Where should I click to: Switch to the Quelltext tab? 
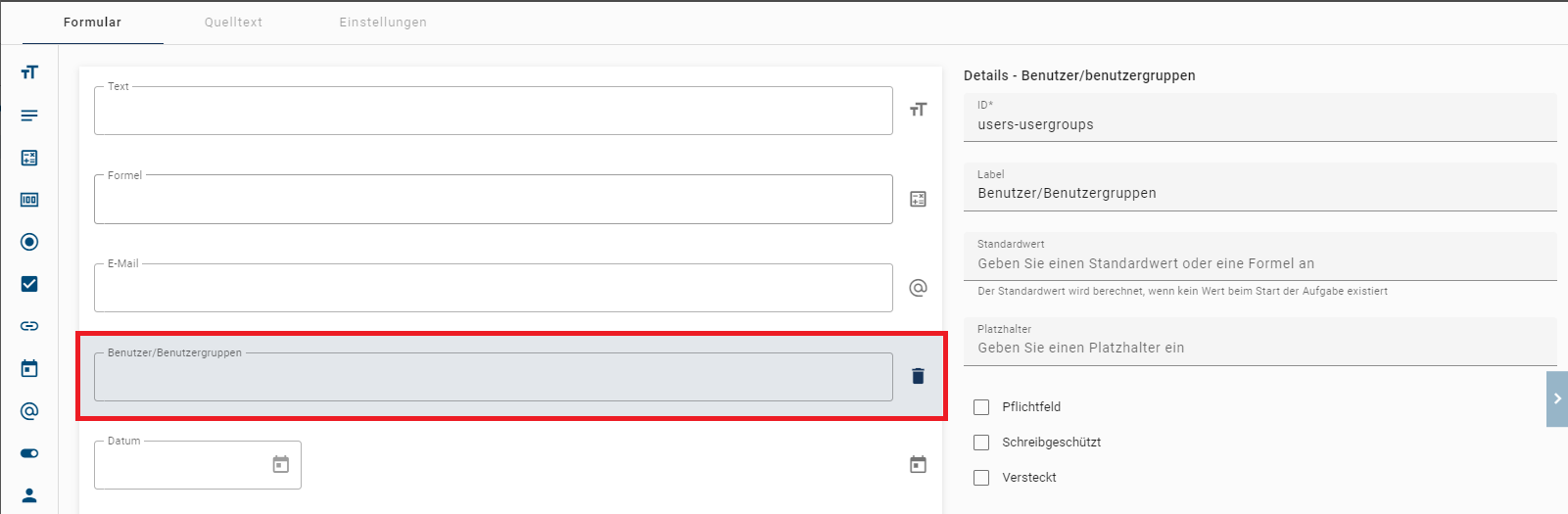[233, 22]
